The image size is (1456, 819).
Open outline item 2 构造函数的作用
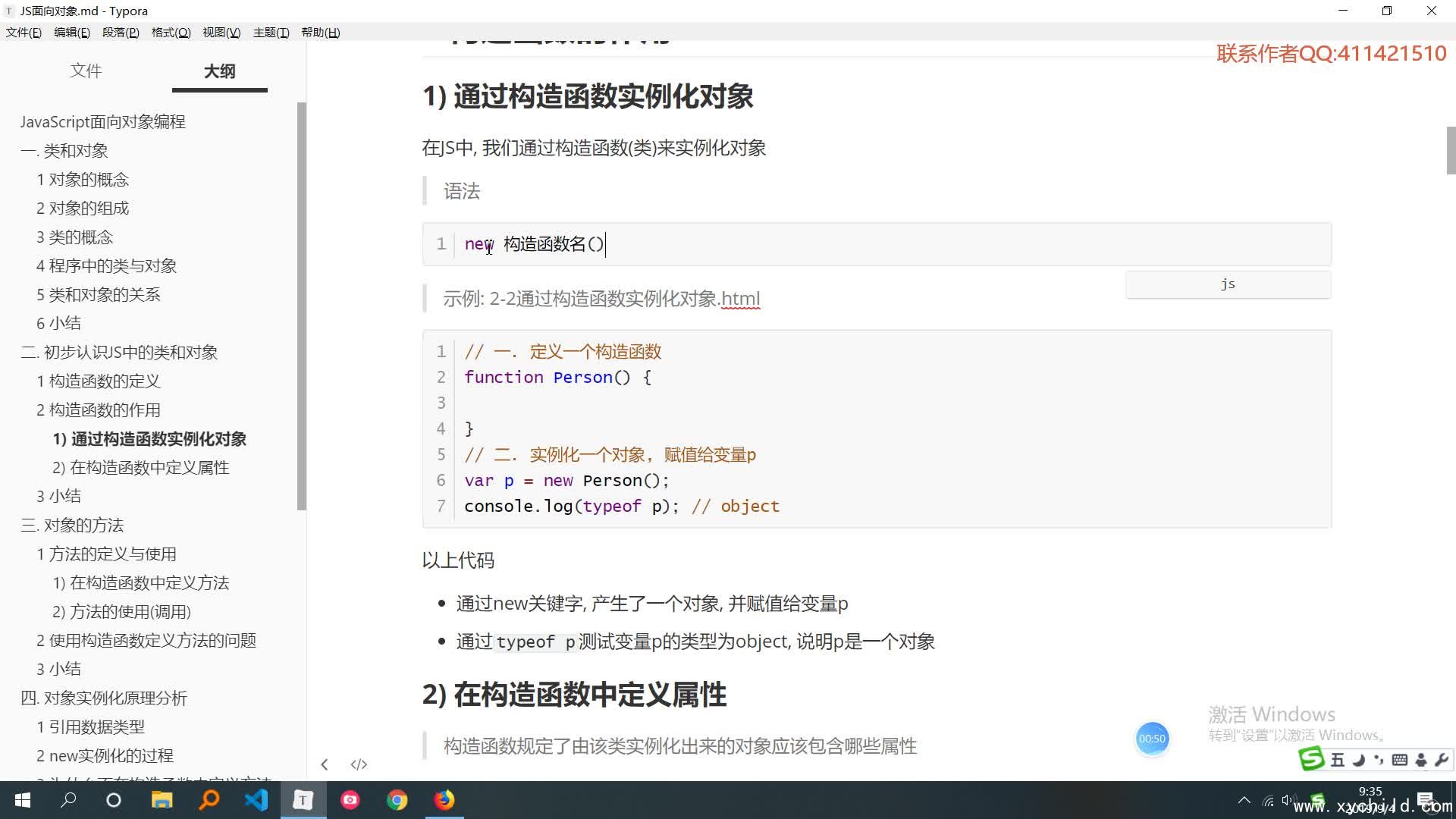[99, 410]
